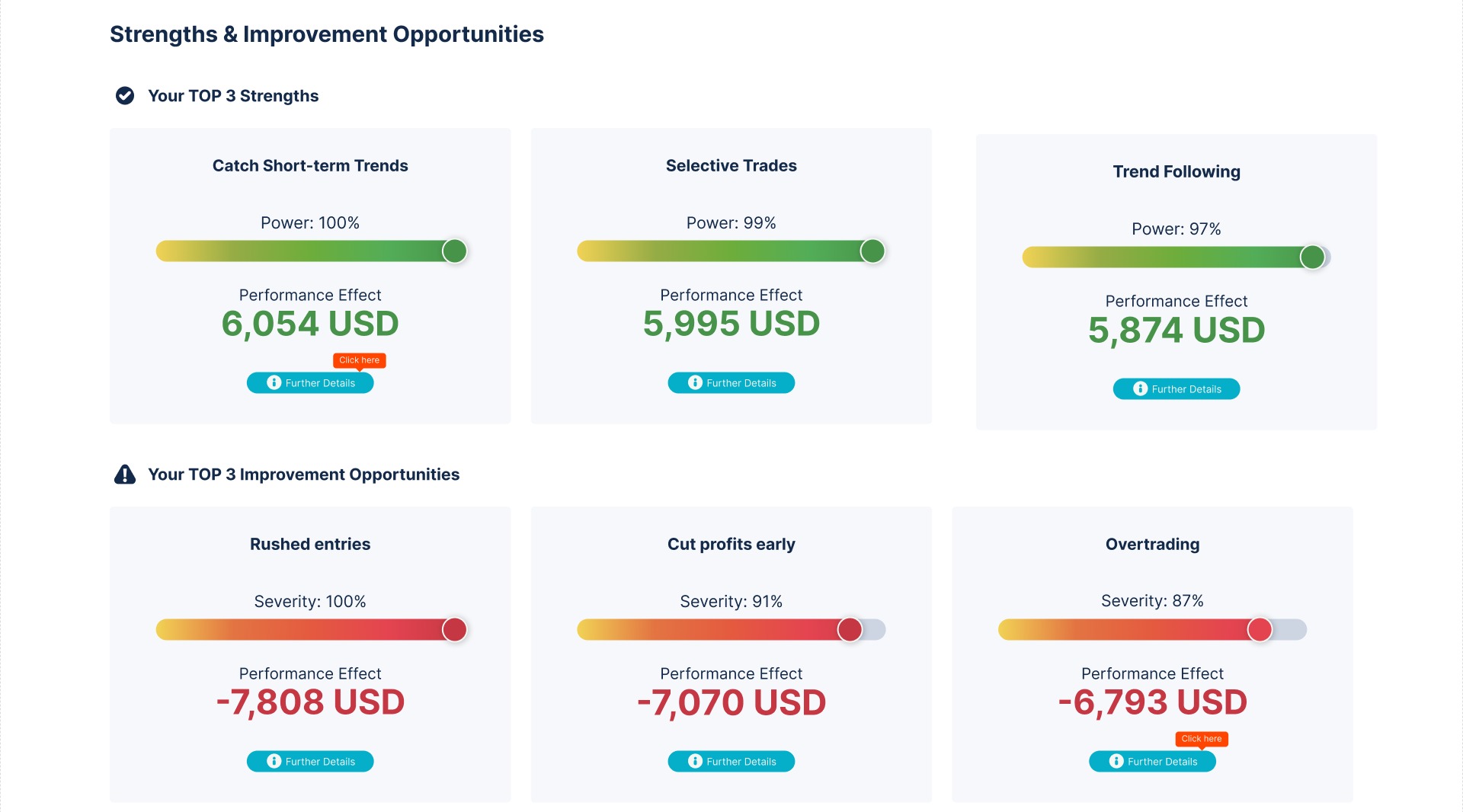Click the slider handle on the Overtrading severity bar
This screenshot has height=812, width=1463.
pyautogui.click(x=1262, y=630)
